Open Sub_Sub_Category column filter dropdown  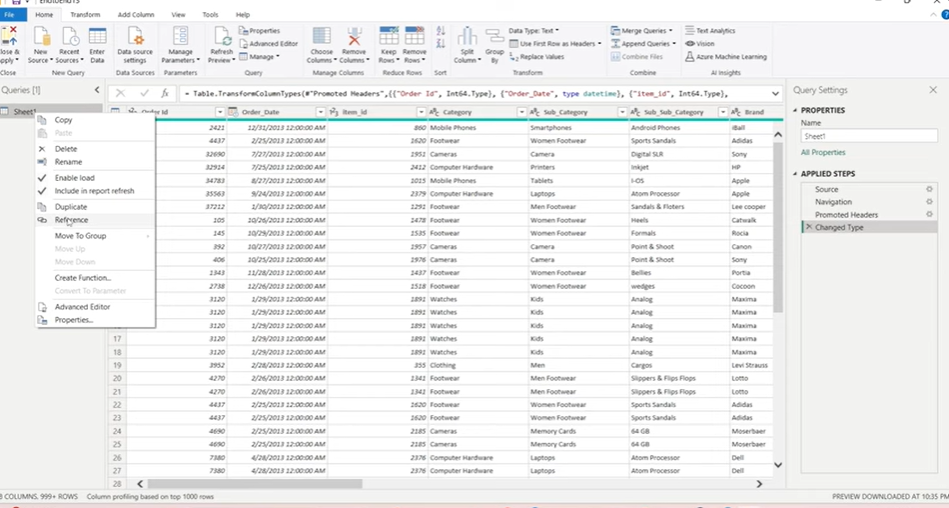pos(722,112)
